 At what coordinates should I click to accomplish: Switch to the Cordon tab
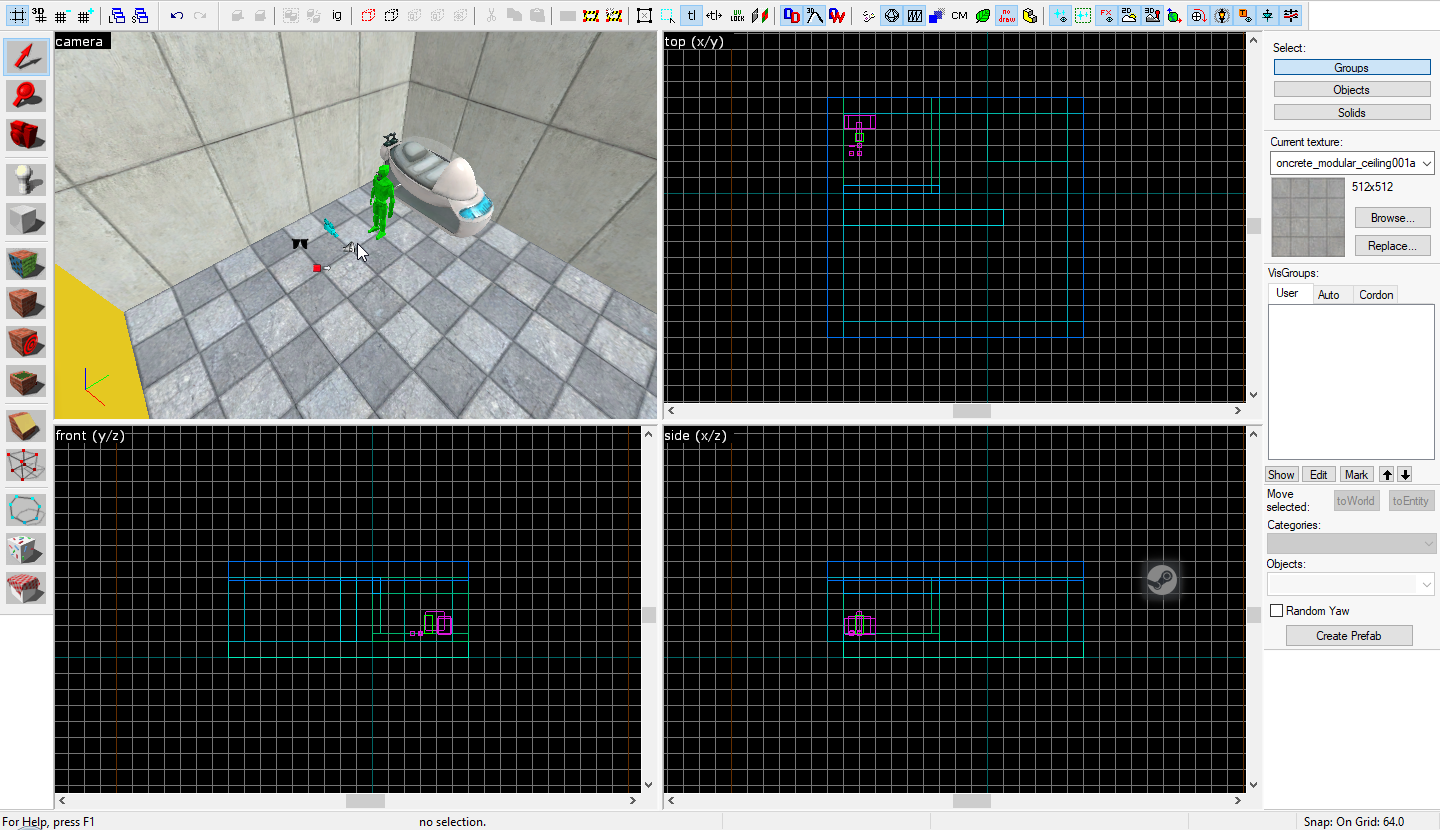coord(1376,295)
